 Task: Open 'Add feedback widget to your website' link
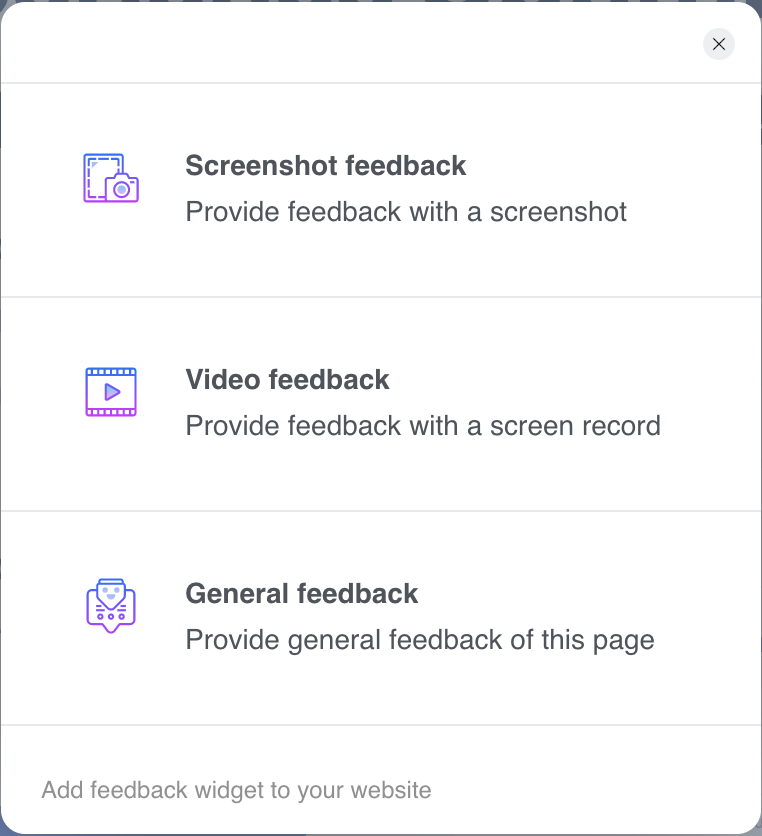[236, 790]
